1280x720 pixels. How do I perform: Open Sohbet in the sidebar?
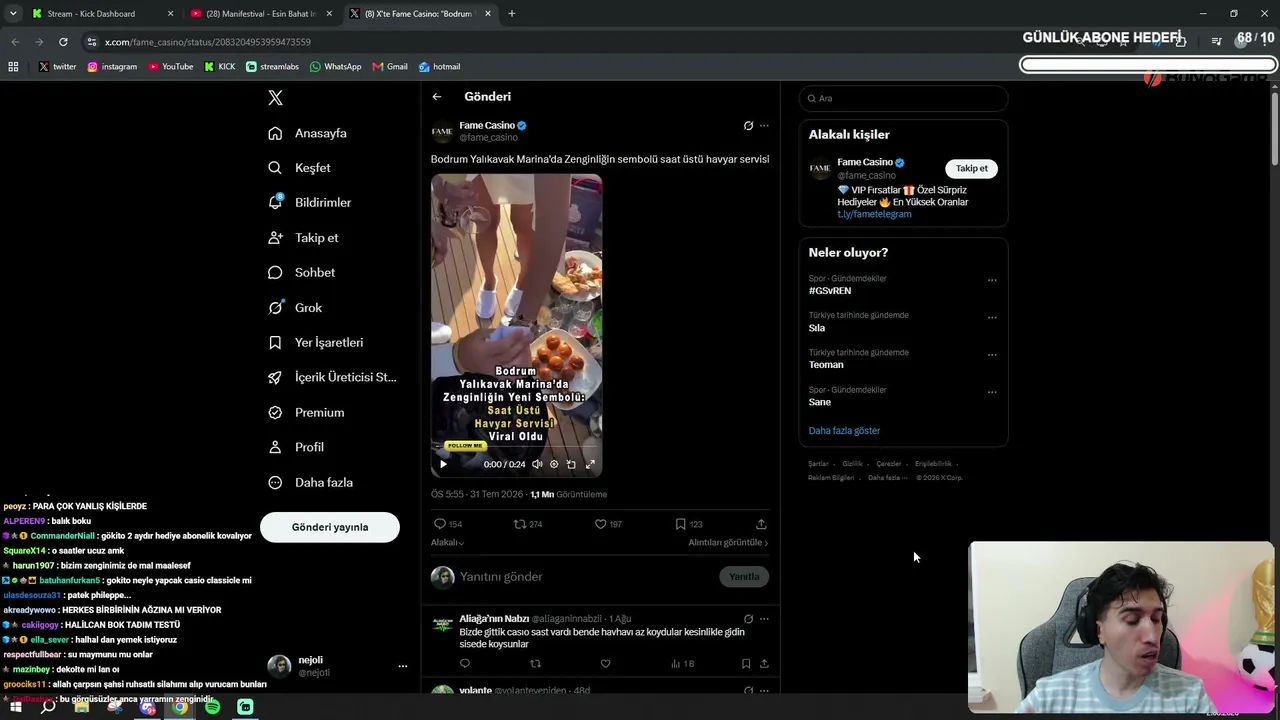(x=302, y=272)
